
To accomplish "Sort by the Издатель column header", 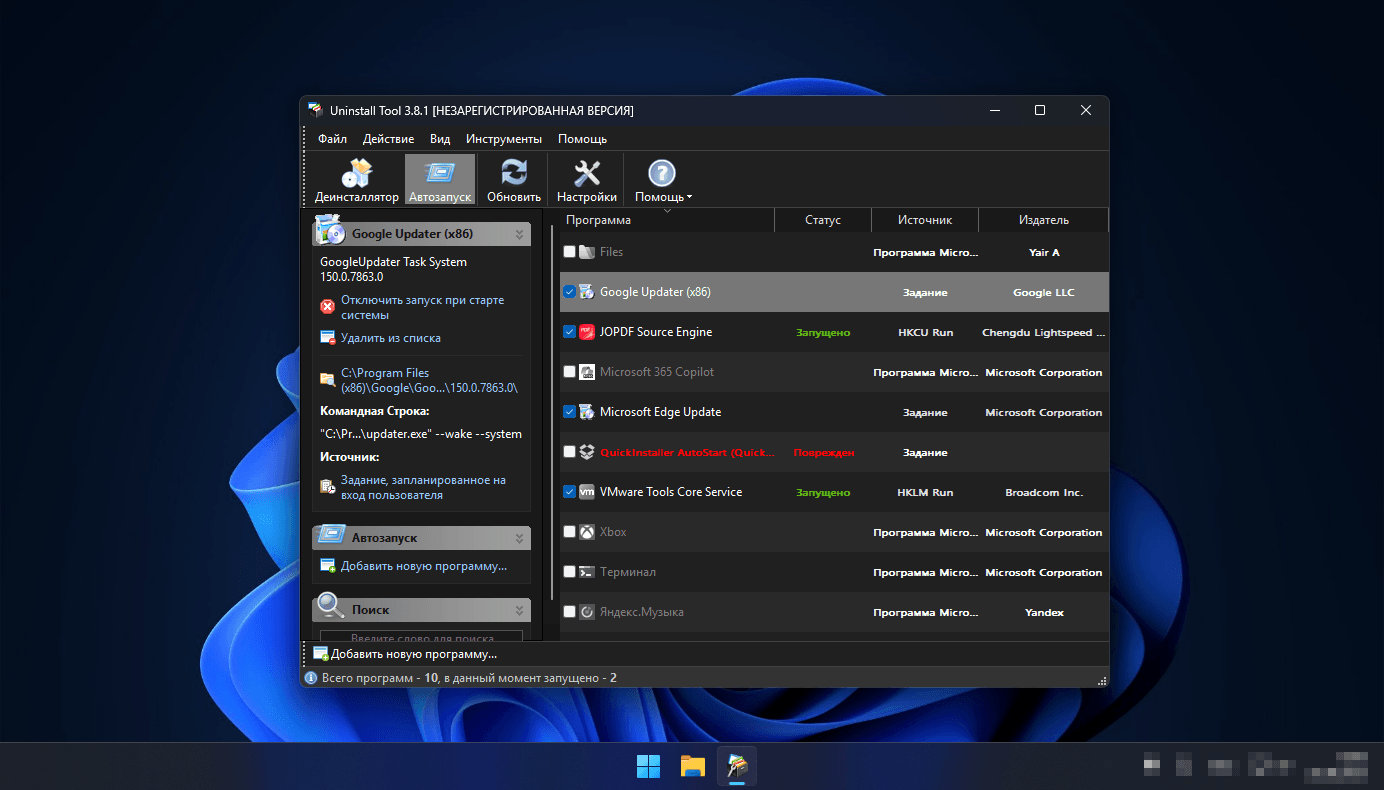I will point(1044,220).
